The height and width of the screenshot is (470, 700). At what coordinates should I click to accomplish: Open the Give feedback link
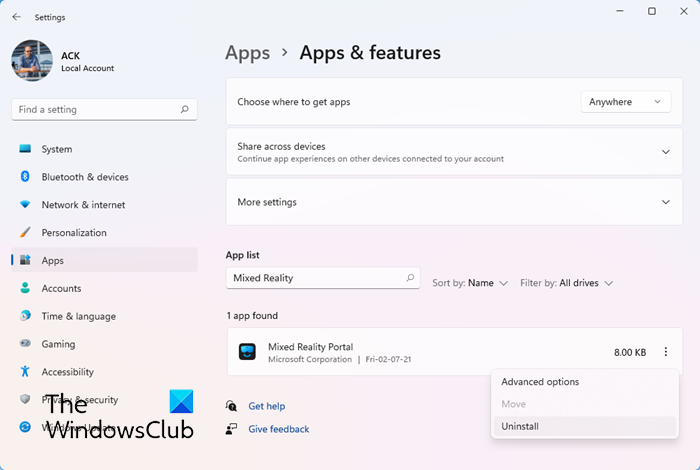tap(279, 429)
